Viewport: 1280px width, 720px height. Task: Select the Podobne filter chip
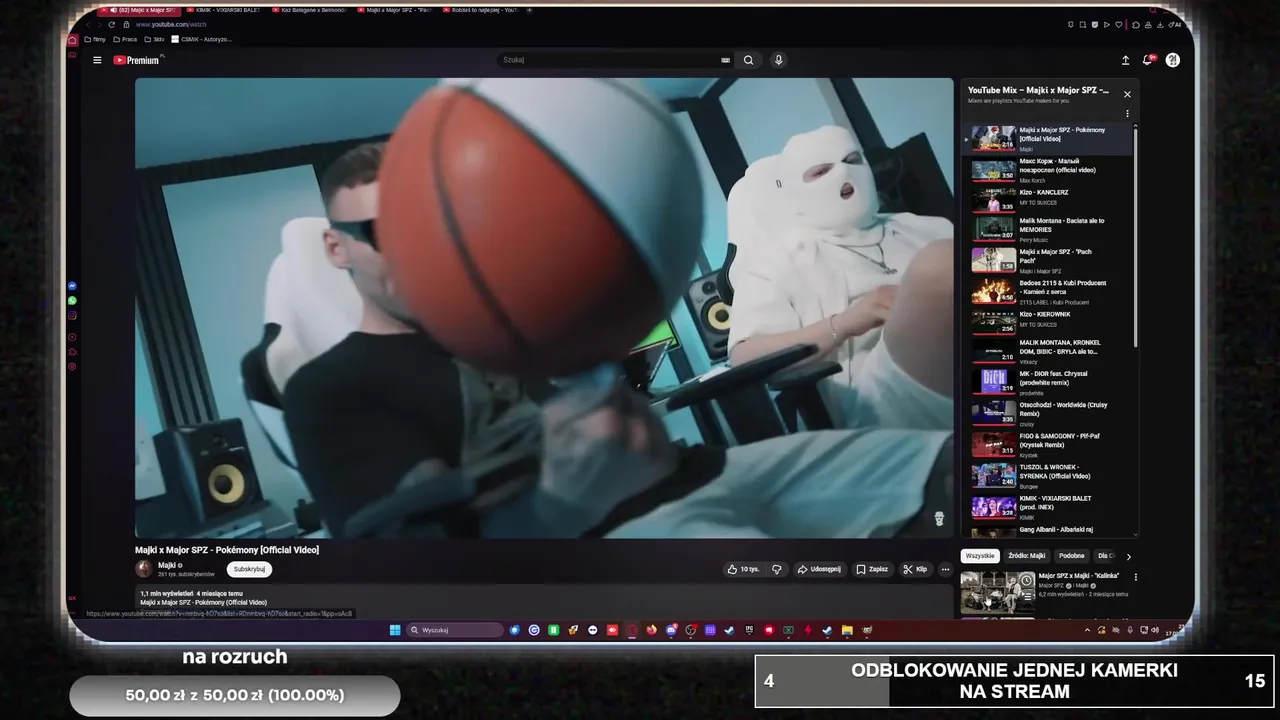click(1072, 556)
